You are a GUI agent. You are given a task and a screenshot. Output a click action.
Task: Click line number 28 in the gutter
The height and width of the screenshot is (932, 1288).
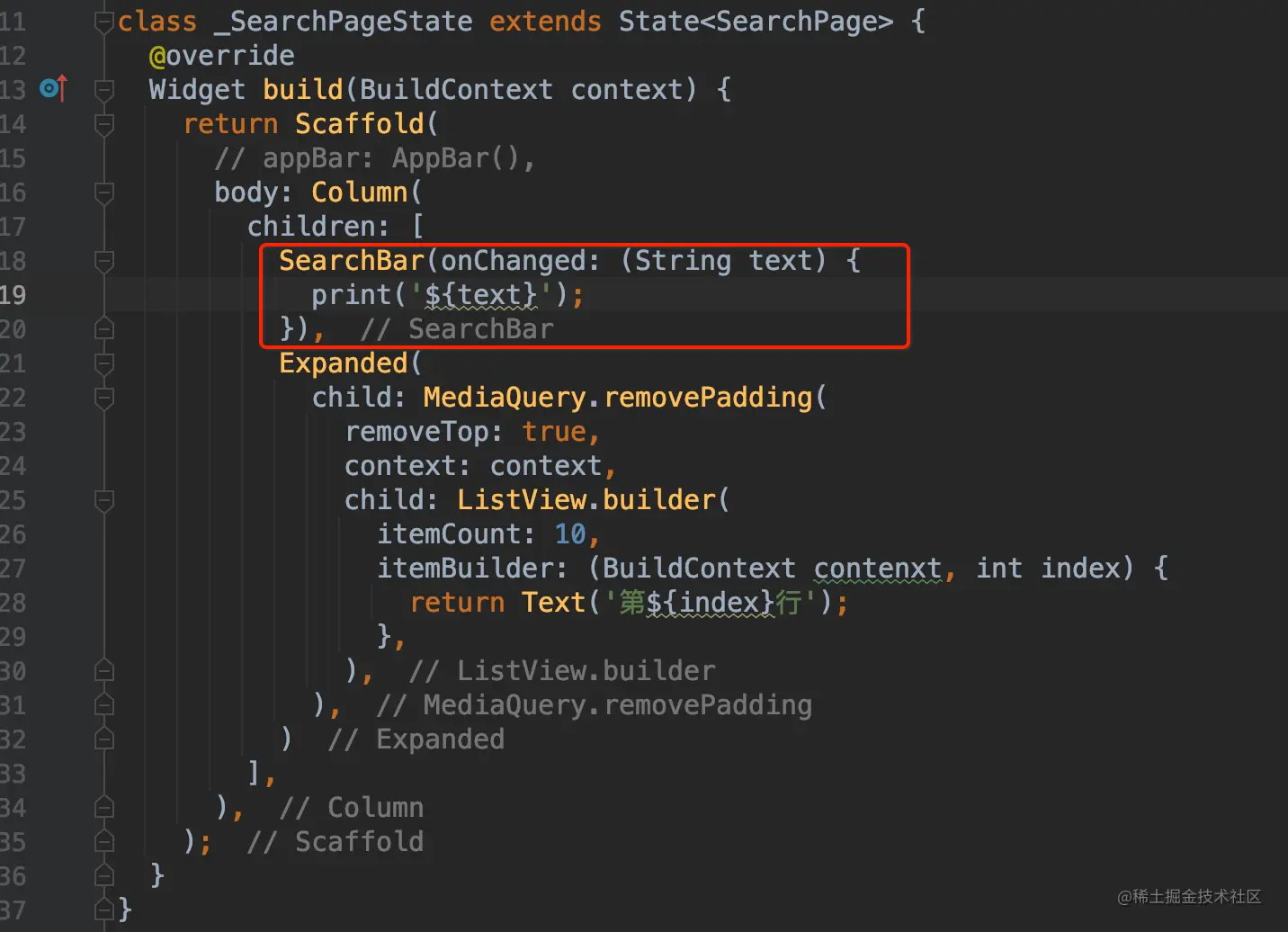coord(13,603)
